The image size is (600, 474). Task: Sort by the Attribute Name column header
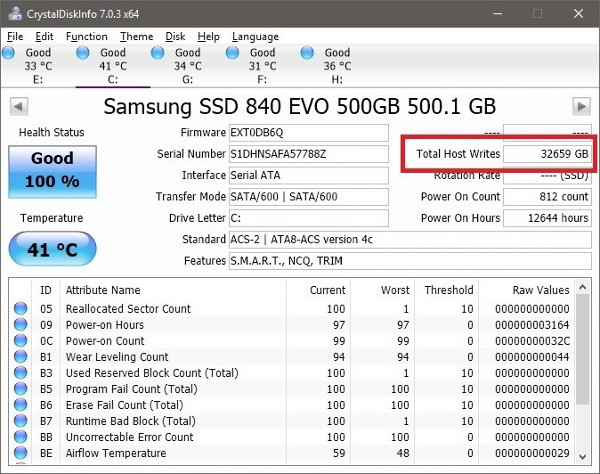click(103, 290)
